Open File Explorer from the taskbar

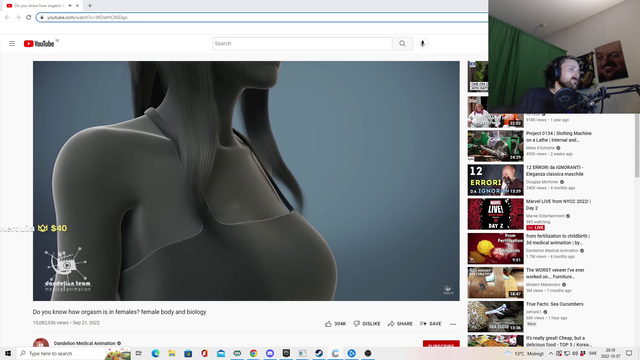click(172, 353)
